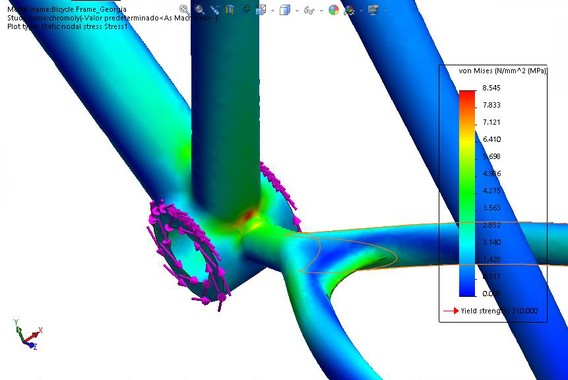Click the von Mises stress color bar
Viewport: 568px width, 380px height.
[467, 193]
